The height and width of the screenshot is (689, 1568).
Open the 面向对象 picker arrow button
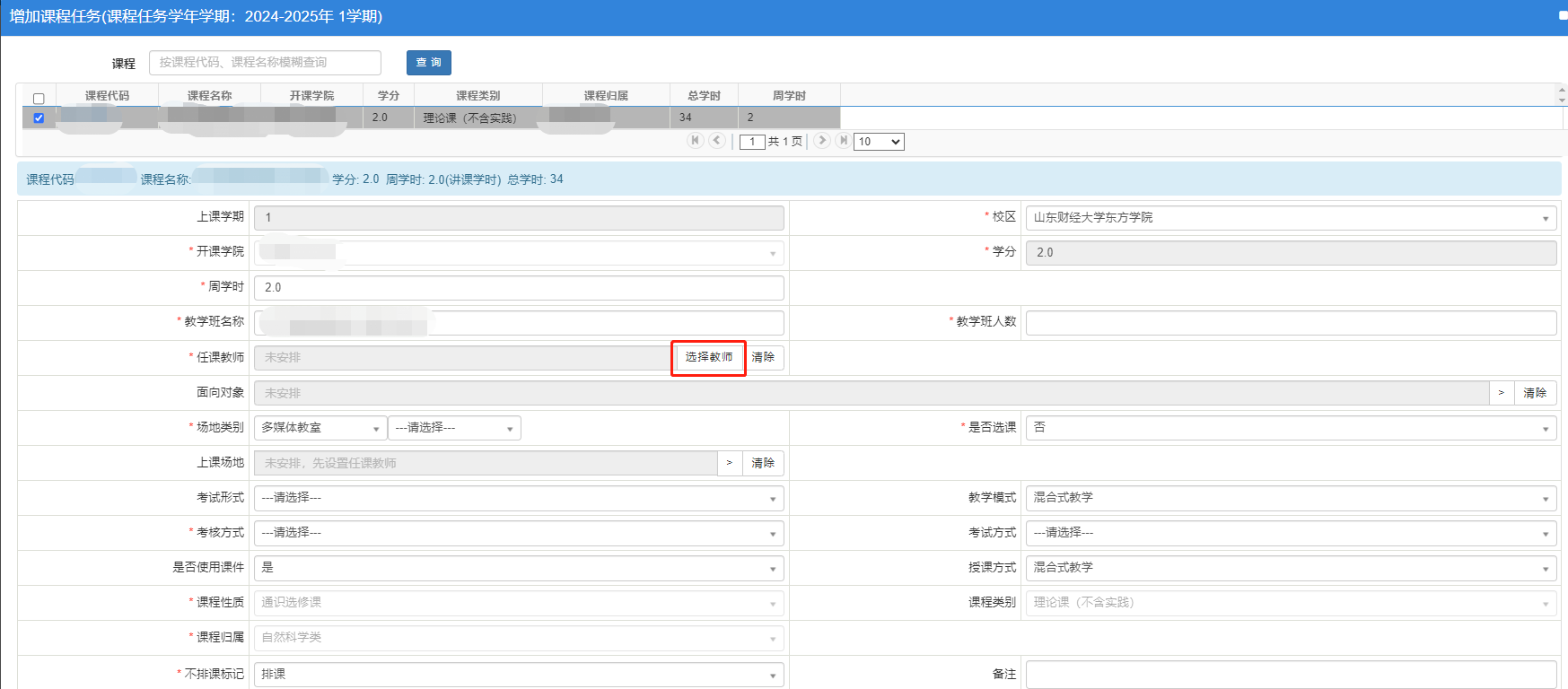1501,393
